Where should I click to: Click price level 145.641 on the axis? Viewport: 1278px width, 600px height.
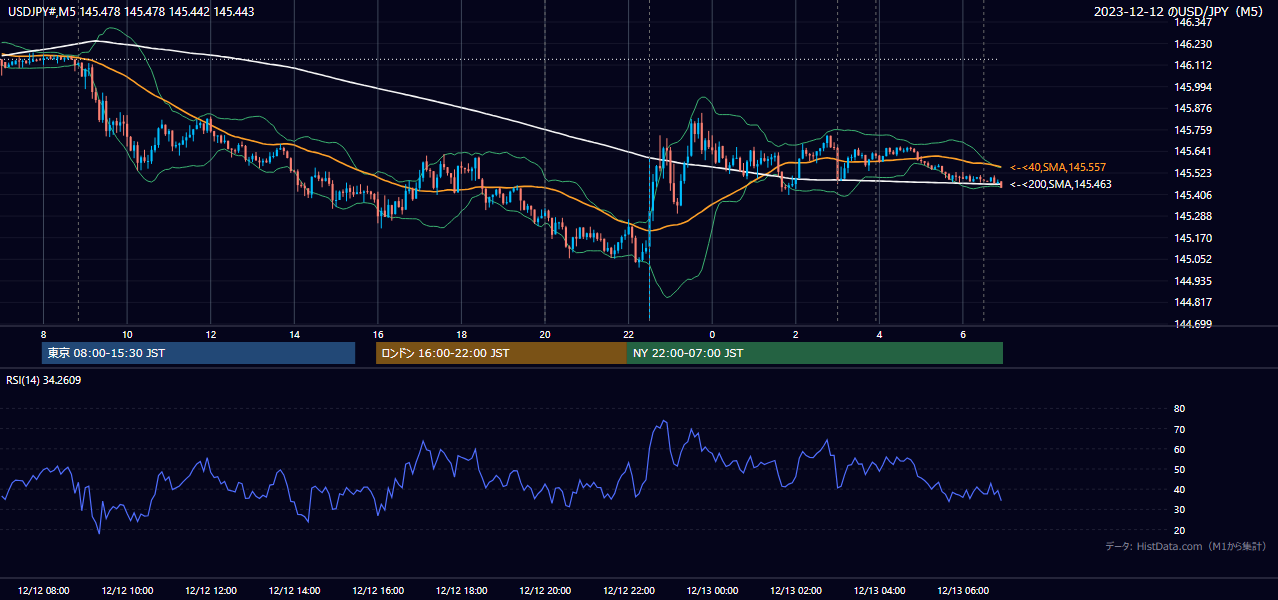coord(1194,151)
